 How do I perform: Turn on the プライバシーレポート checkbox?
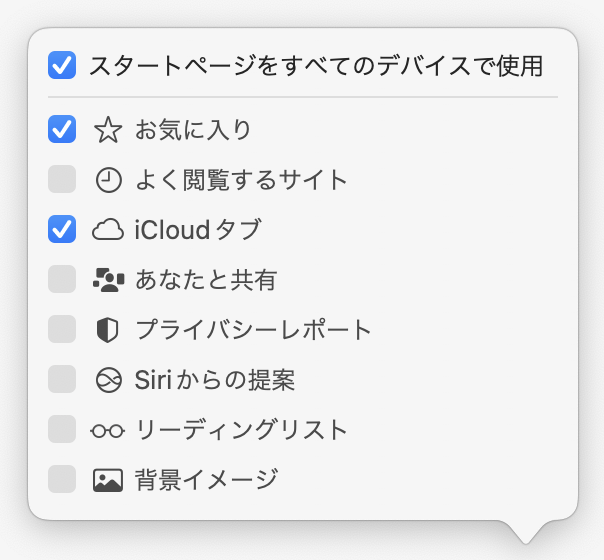tap(62, 329)
